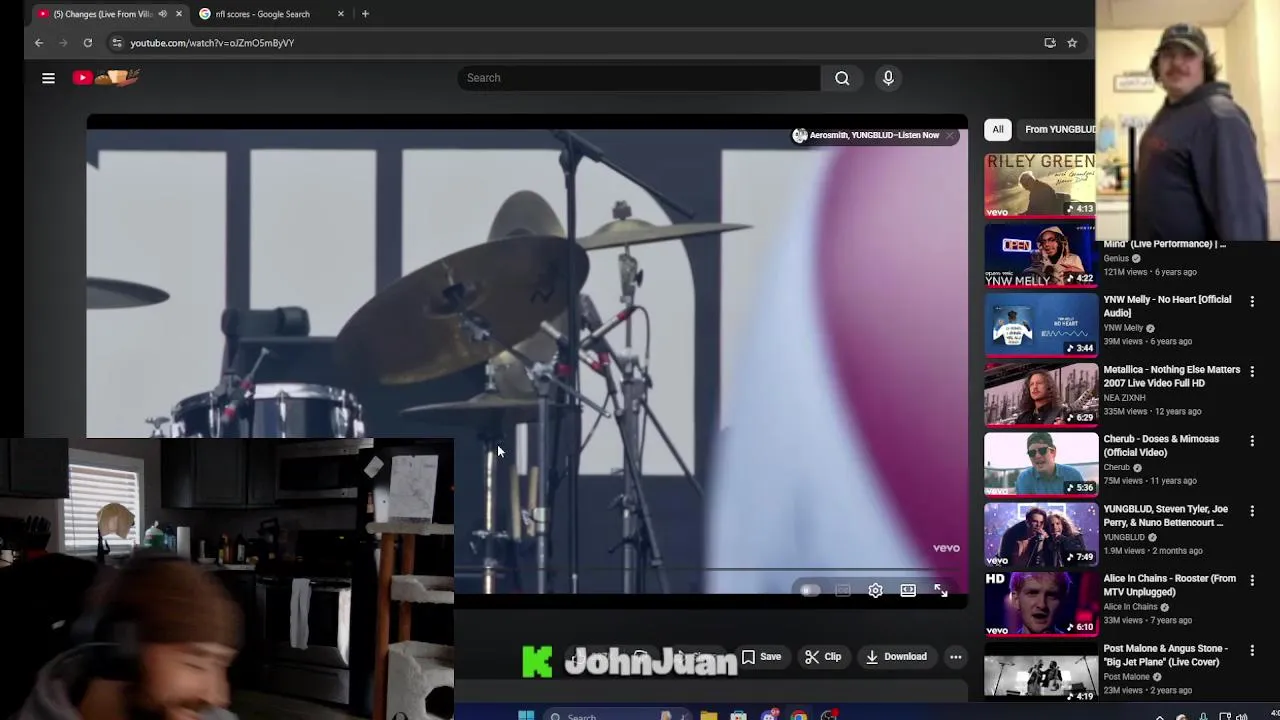Image resolution: width=1280 pixels, height=720 pixels.
Task: Open the Cherub Doses & Mimosas thumbnail
Action: [x=1040, y=464]
